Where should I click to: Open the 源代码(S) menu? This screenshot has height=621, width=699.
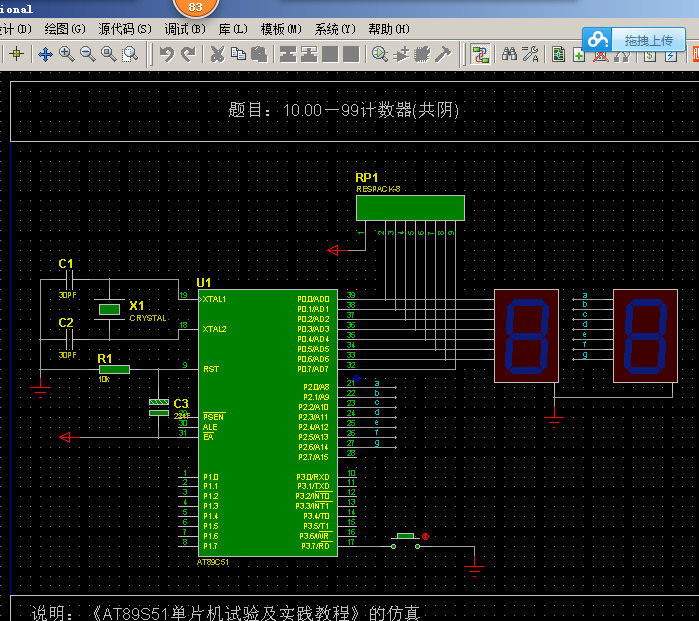[x=125, y=29]
